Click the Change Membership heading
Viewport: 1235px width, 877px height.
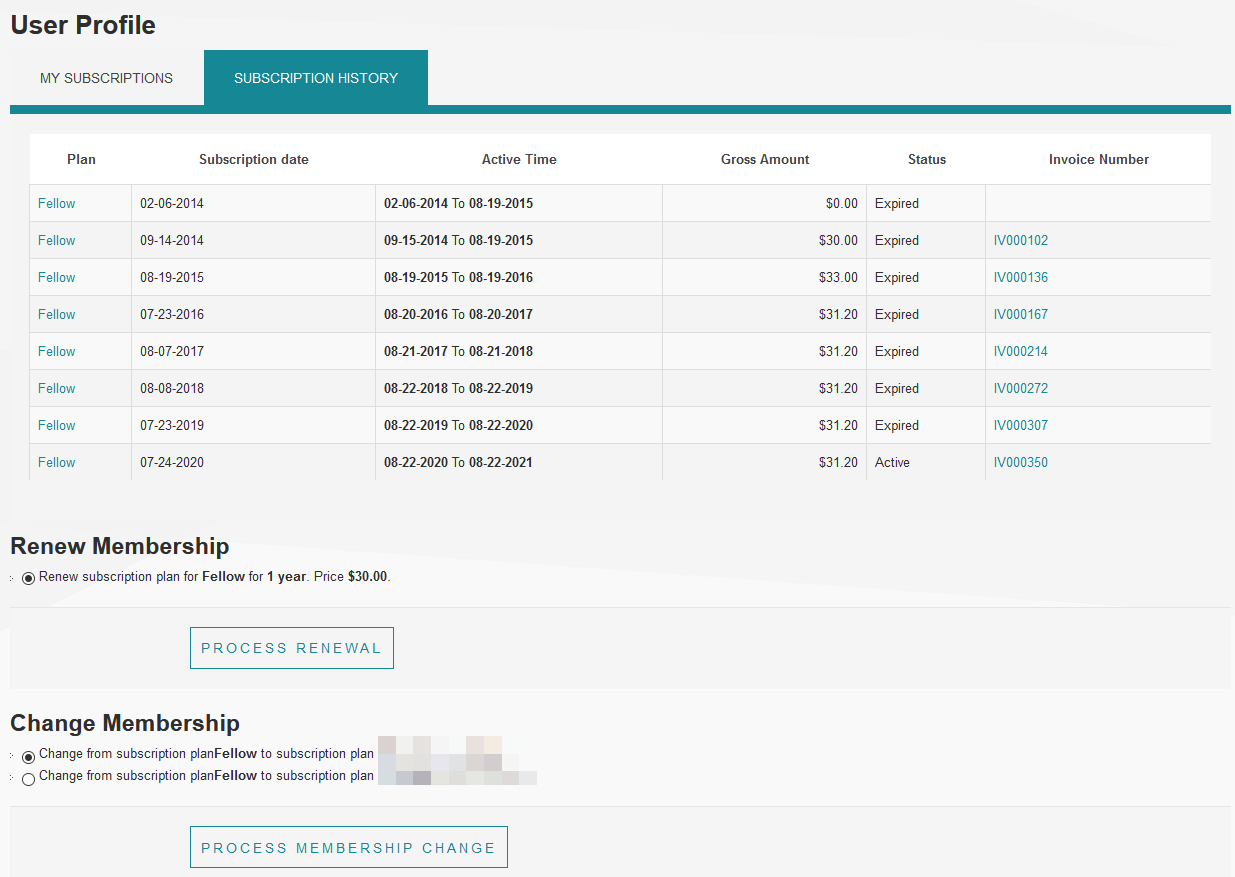coord(125,723)
